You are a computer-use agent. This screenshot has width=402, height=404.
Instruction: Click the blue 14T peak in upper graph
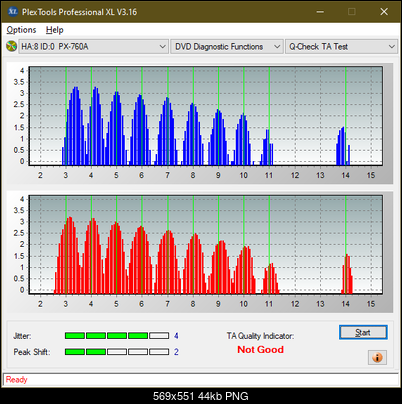343,147
